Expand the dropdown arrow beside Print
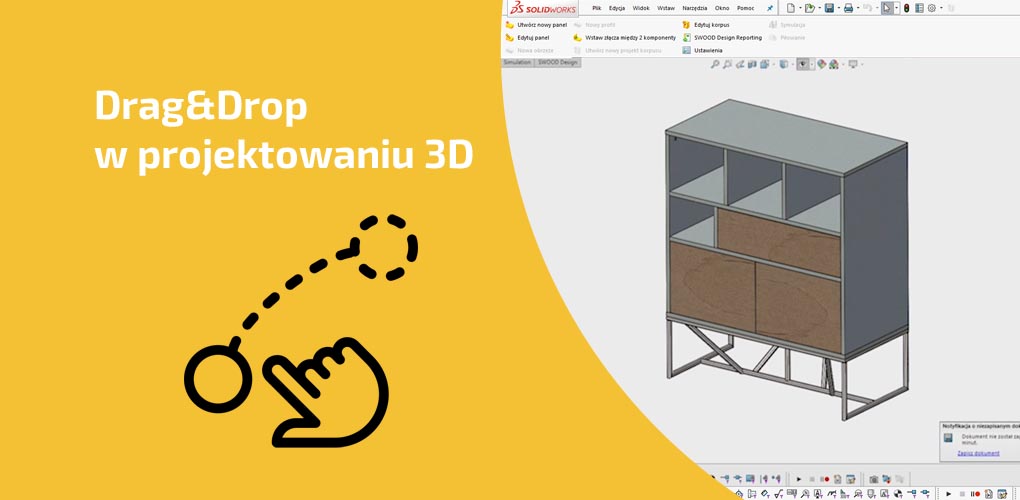 pos(858,8)
